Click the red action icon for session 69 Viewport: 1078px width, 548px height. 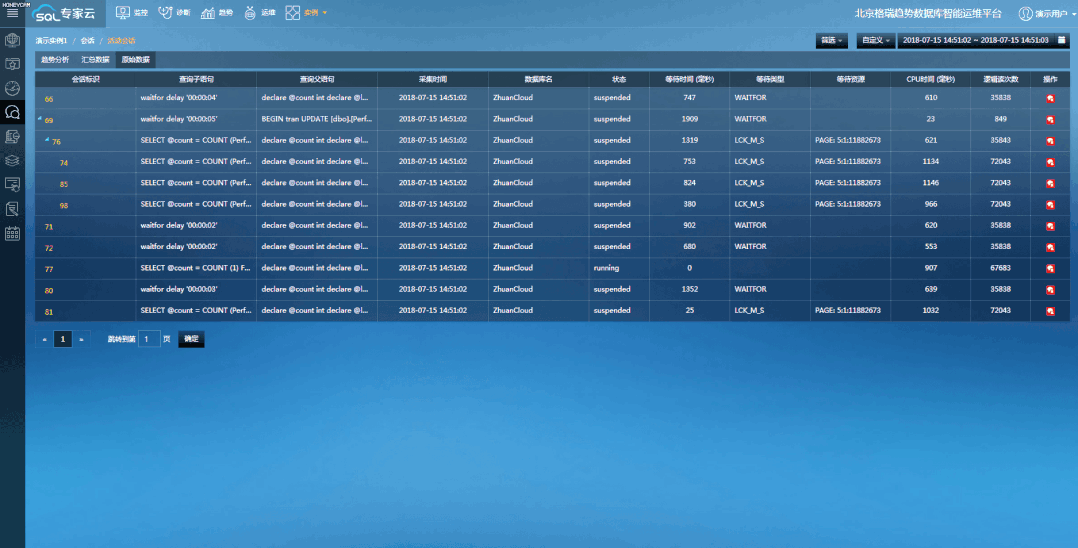tap(1050, 120)
